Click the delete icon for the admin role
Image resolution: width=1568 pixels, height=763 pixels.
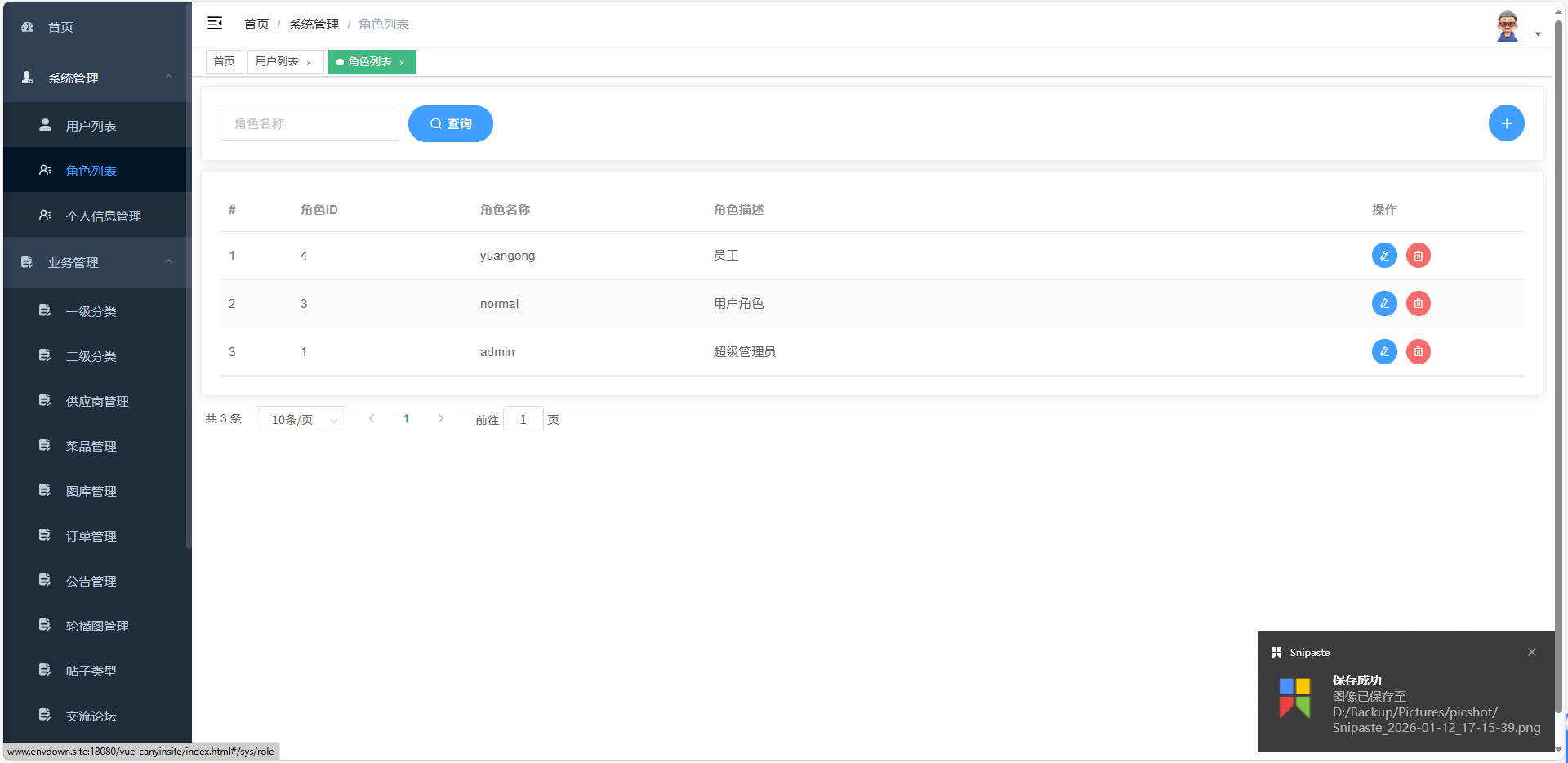pos(1418,351)
